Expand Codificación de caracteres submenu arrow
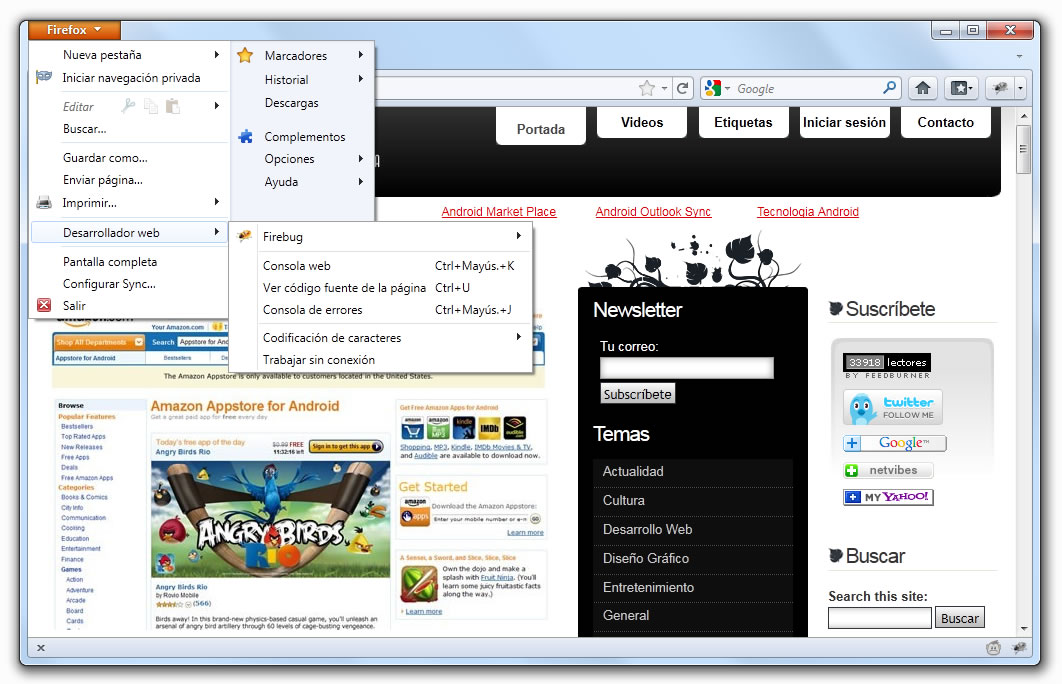Screen dimensions: 1062x684 (518, 337)
